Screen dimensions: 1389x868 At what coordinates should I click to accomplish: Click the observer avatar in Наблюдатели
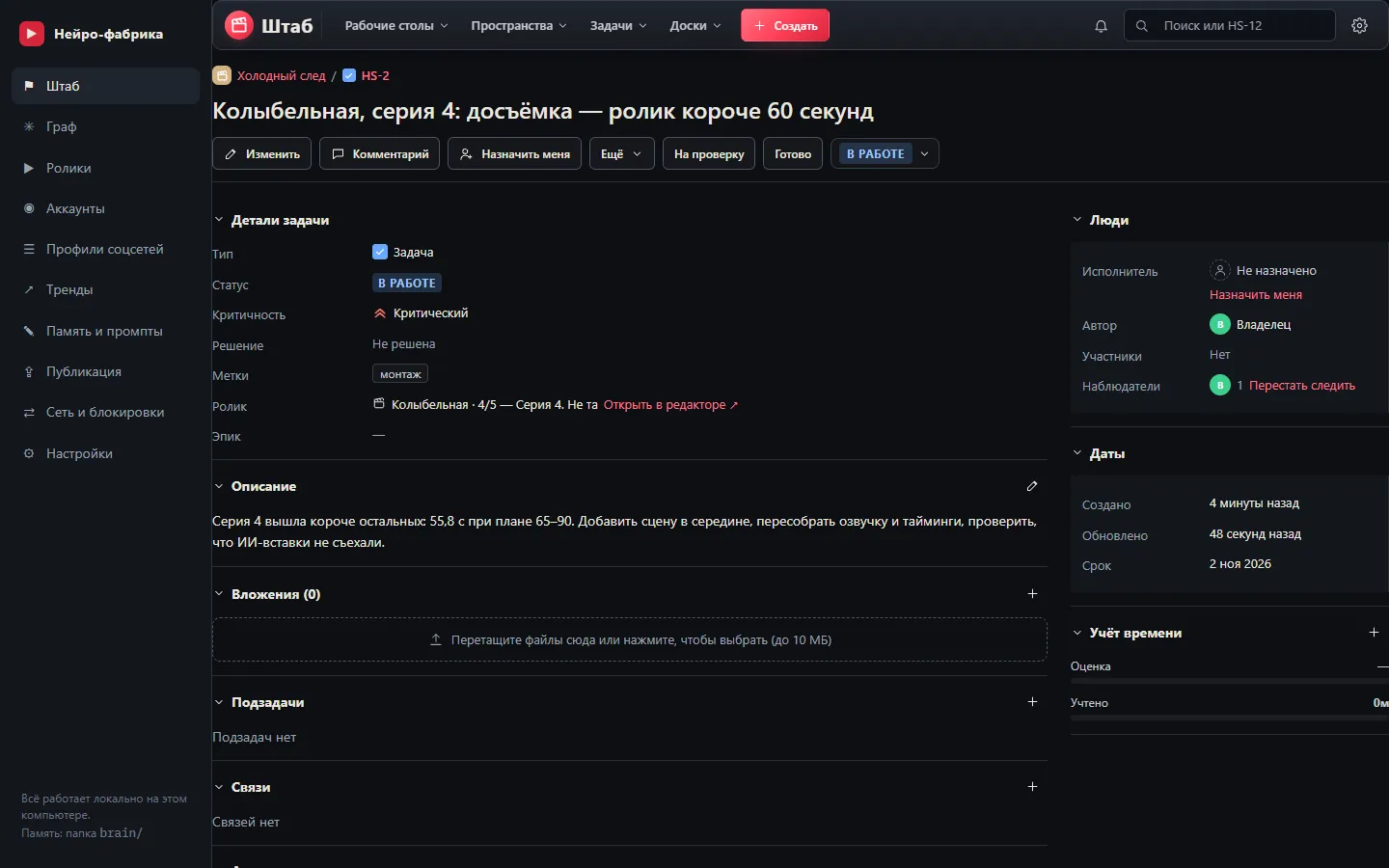tap(1220, 385)
